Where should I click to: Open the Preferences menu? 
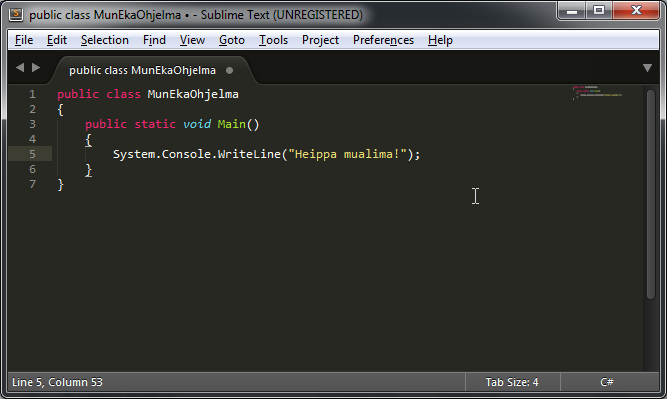383,40
